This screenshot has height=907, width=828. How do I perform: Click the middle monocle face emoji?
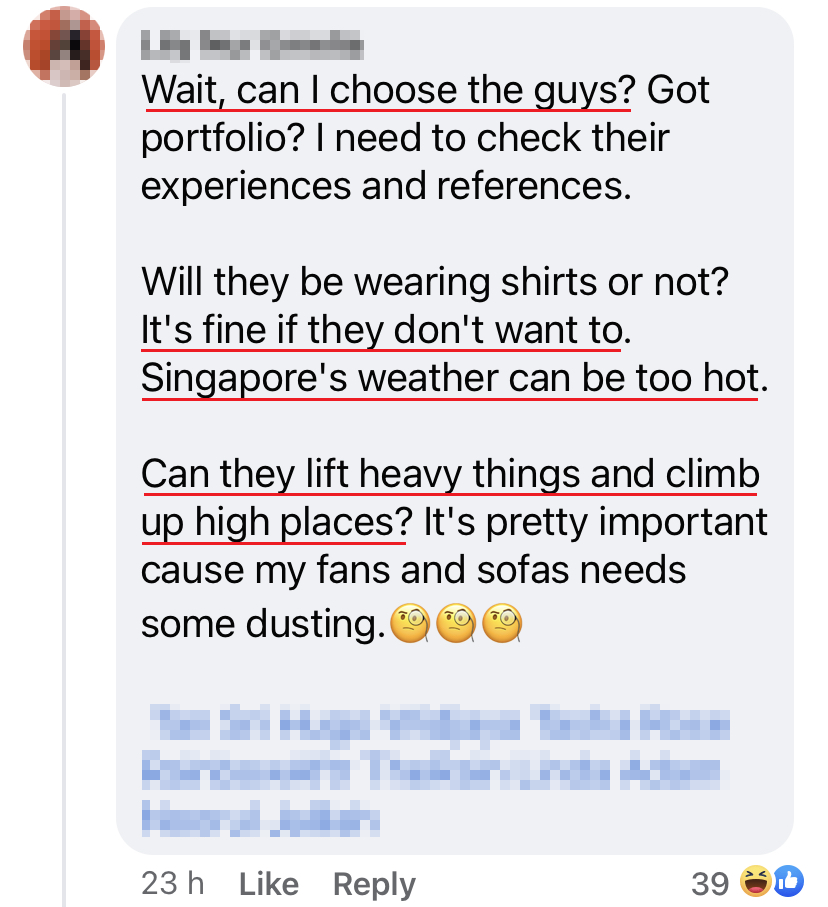pyautogui.click(x=456, y=626)
